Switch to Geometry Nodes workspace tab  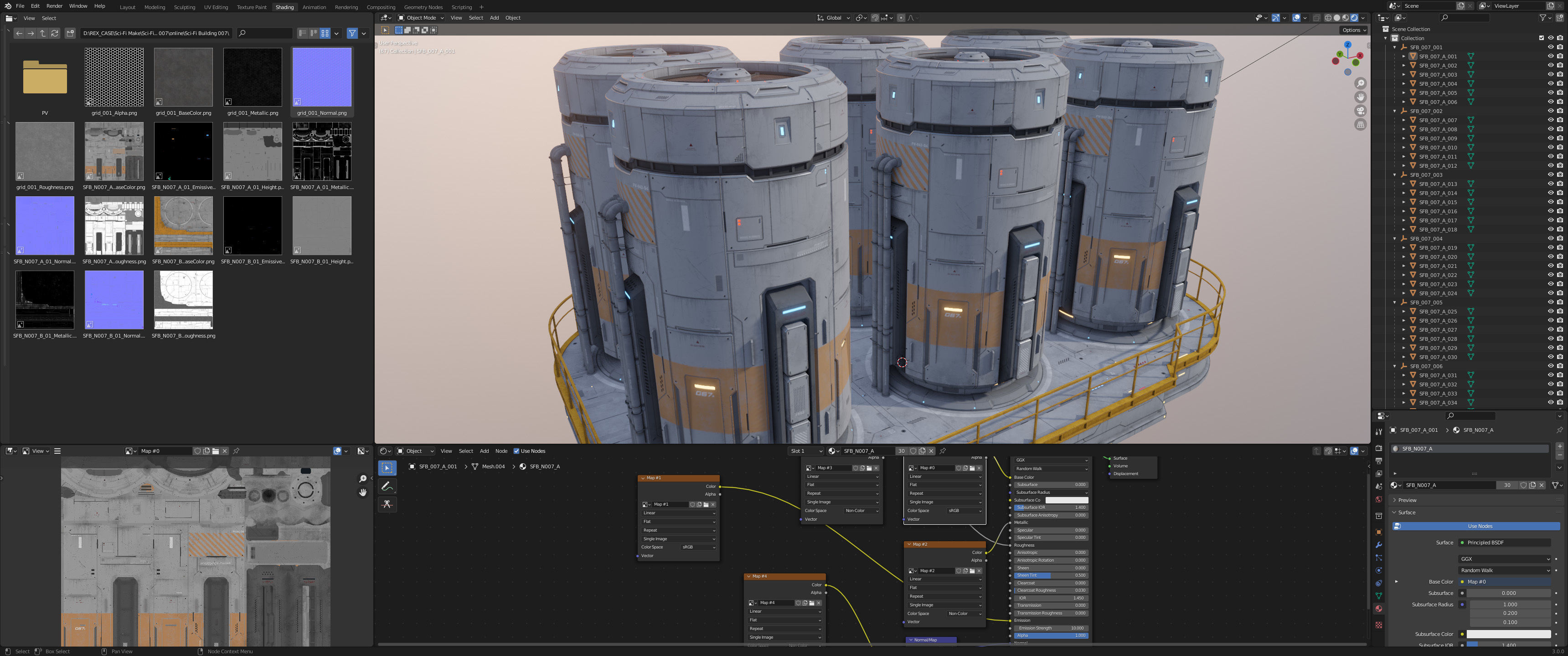[x=423, y=7]
